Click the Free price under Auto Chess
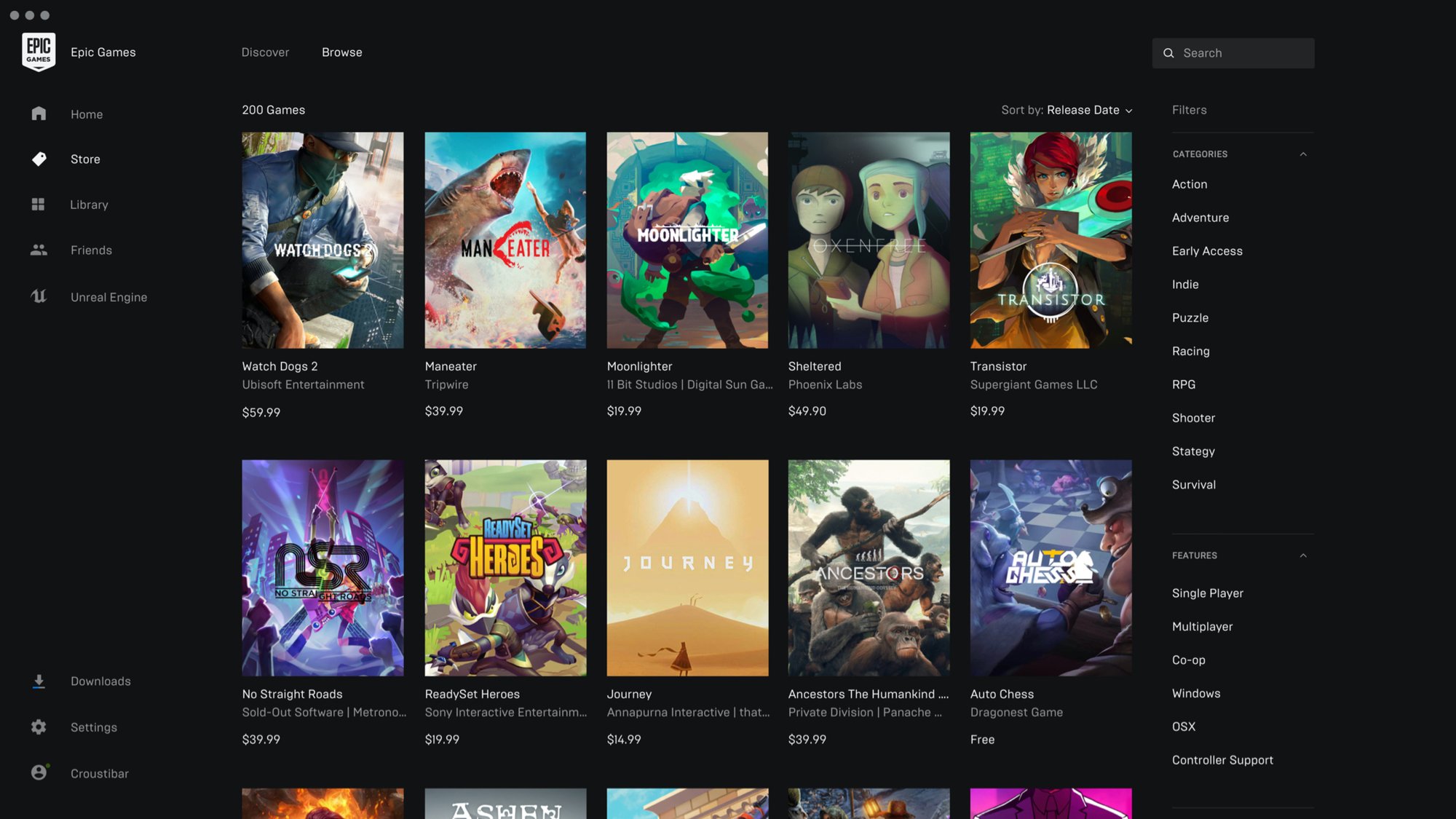Viewport: 1456px width, 819px height. (982, 740)
